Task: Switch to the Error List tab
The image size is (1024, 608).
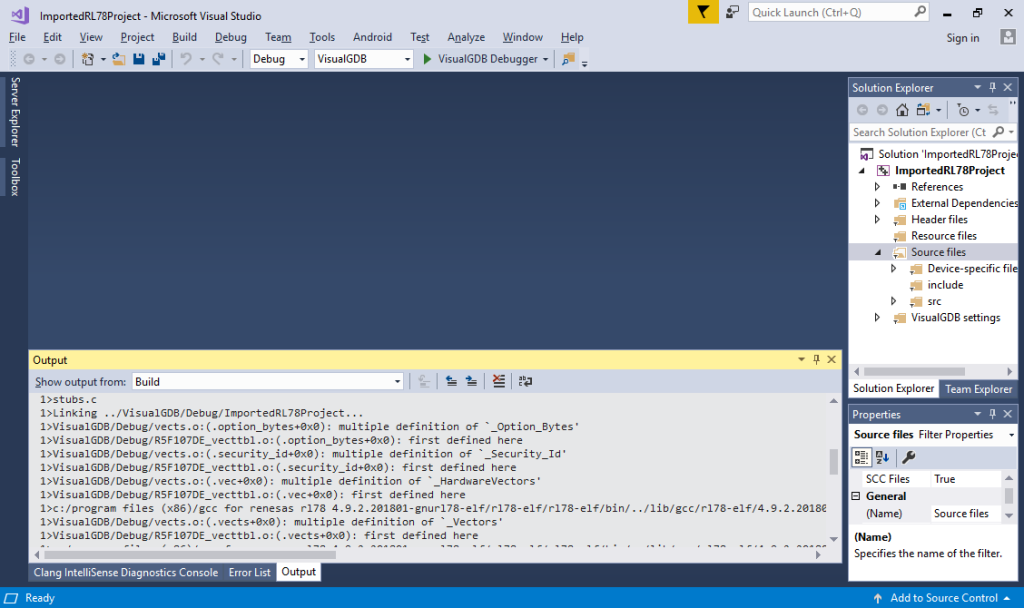Action: pyautogui.click(x=249, y=572)
